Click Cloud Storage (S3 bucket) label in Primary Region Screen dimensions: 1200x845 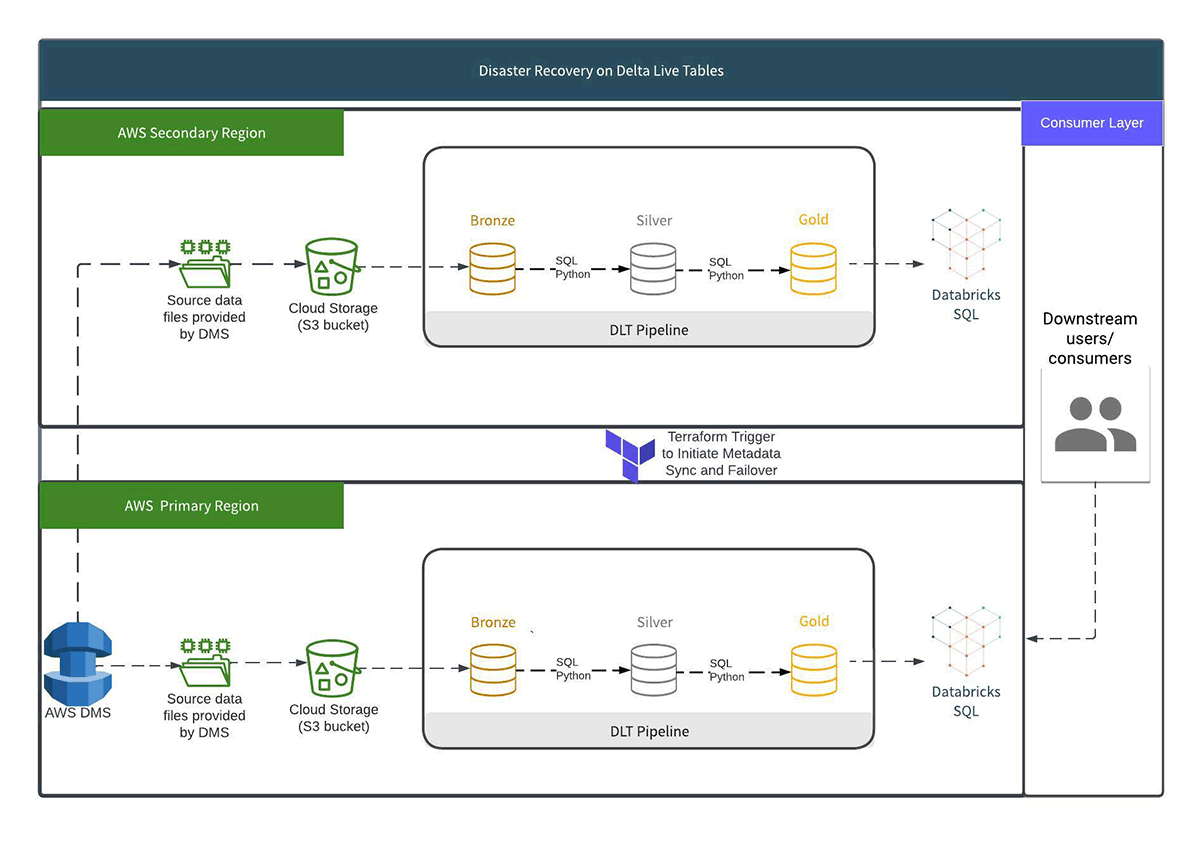(x=334, y=718)
